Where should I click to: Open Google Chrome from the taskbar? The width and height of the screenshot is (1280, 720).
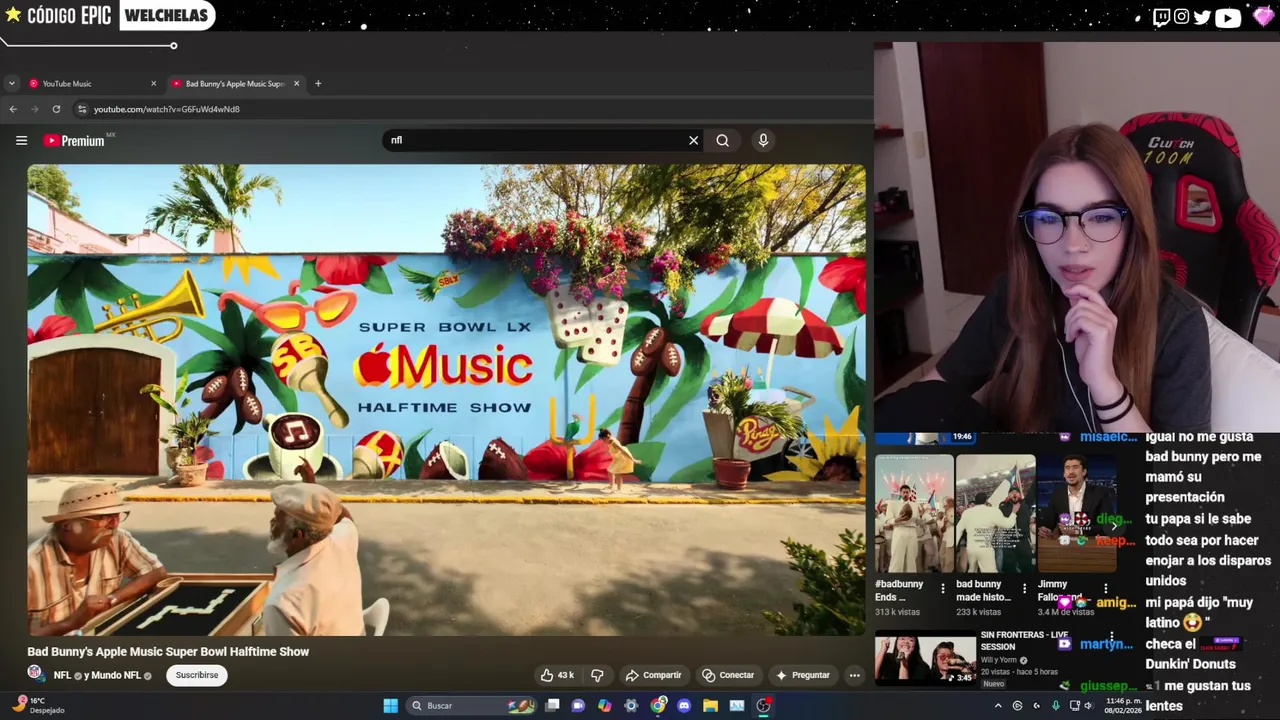tap(657, 706)
